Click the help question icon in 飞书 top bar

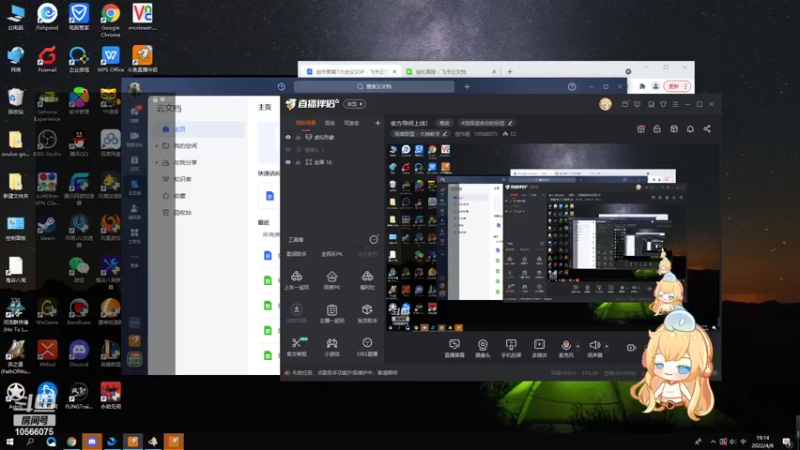(572, 87)
